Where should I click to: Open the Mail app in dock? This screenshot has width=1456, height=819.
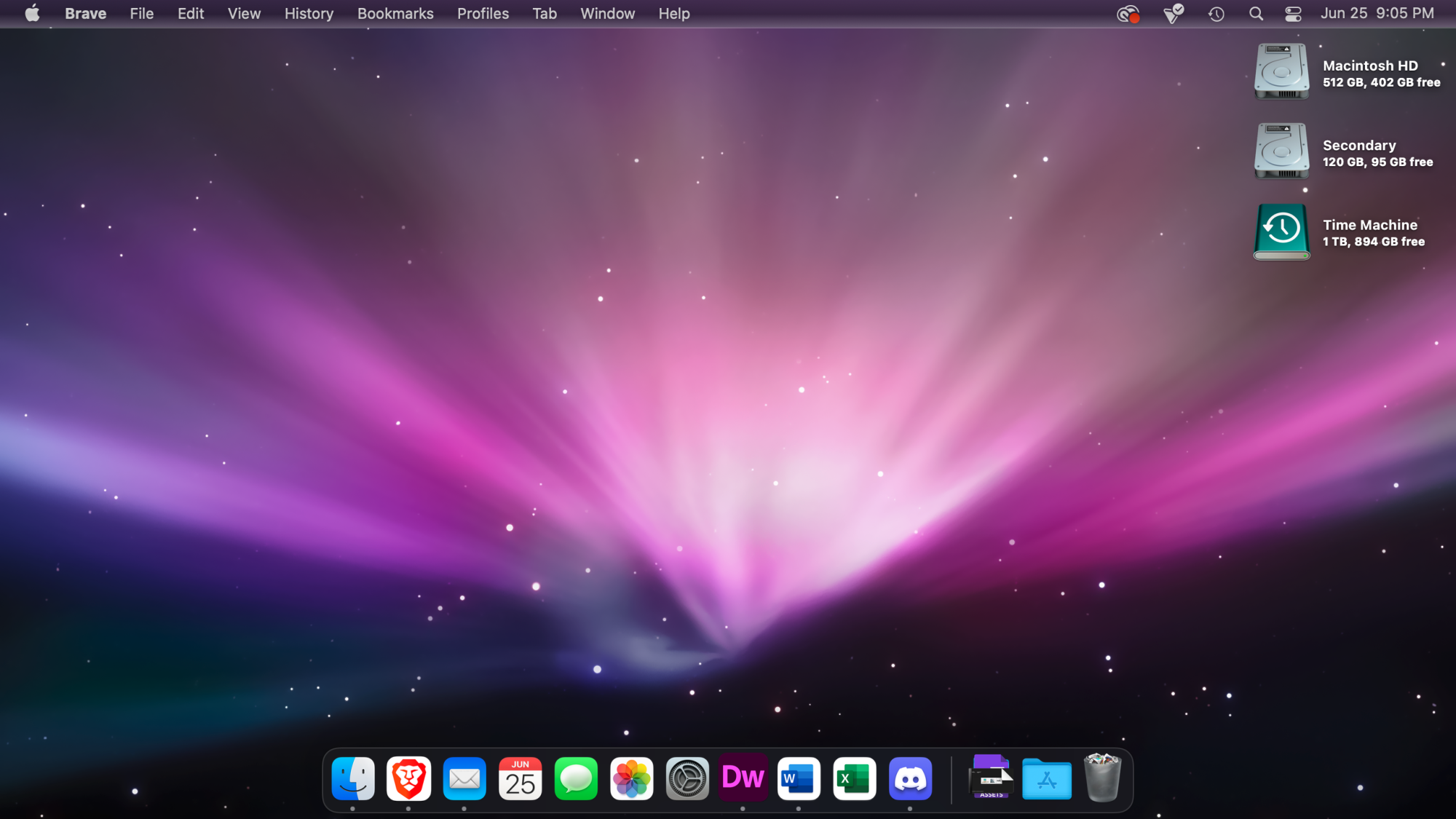click(464, 779)
